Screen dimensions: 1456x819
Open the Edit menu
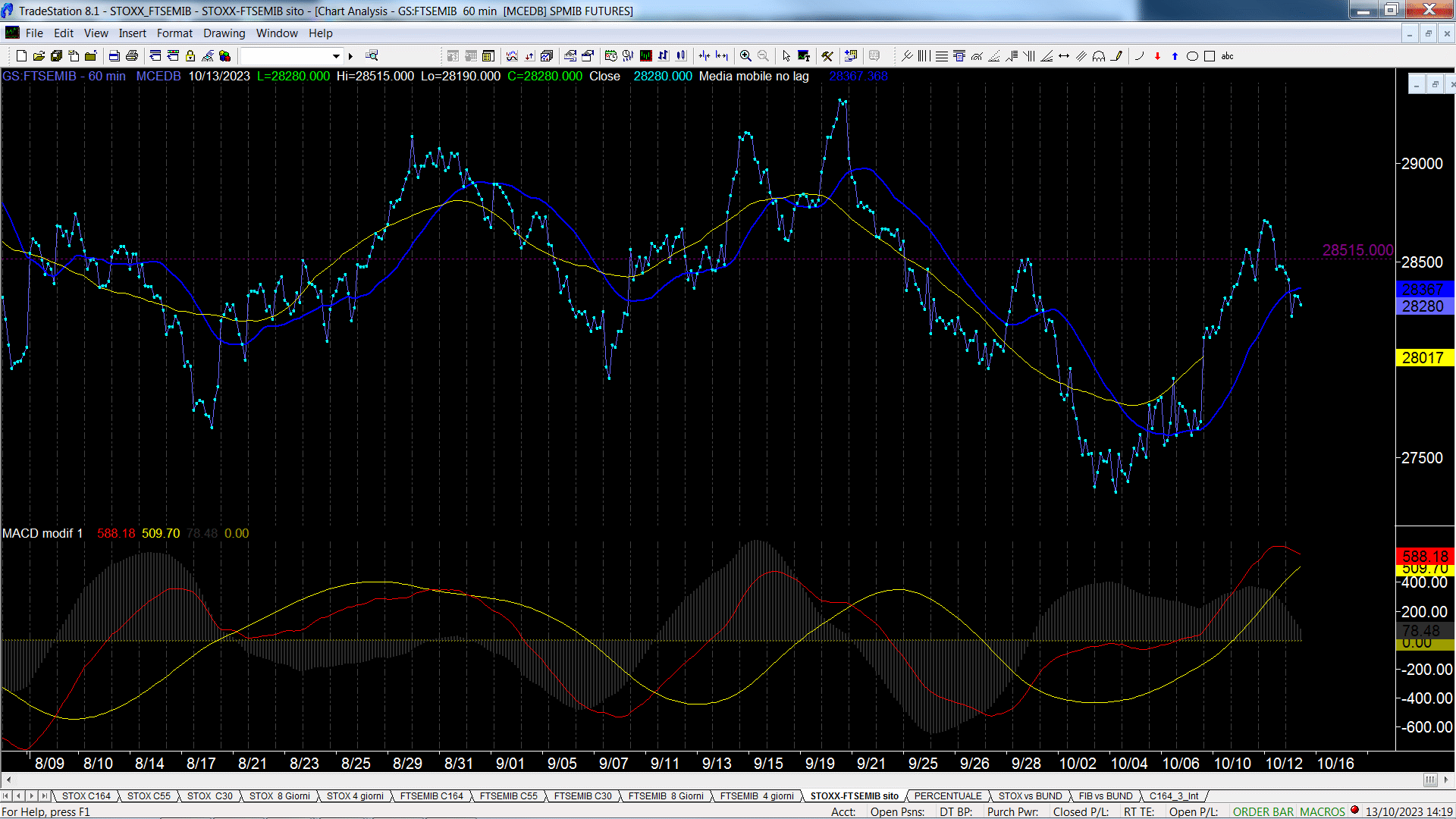pos(64,33)
